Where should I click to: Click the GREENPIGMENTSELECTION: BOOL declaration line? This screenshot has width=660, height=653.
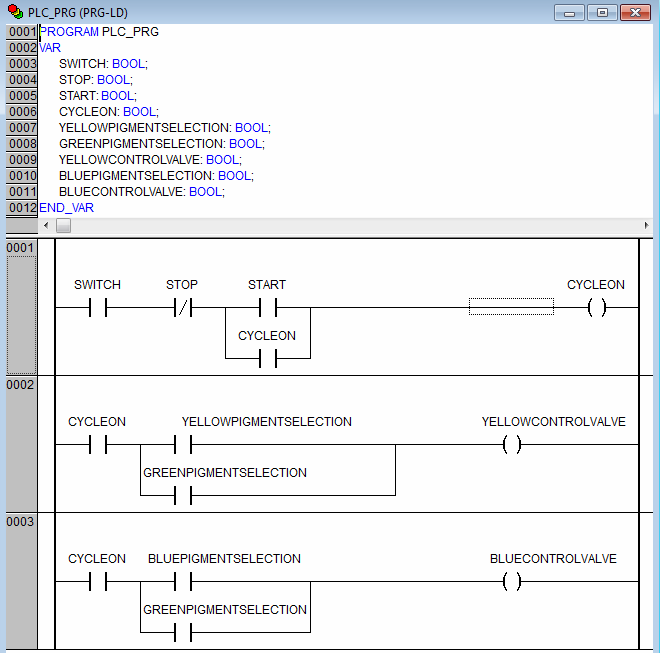162,144
